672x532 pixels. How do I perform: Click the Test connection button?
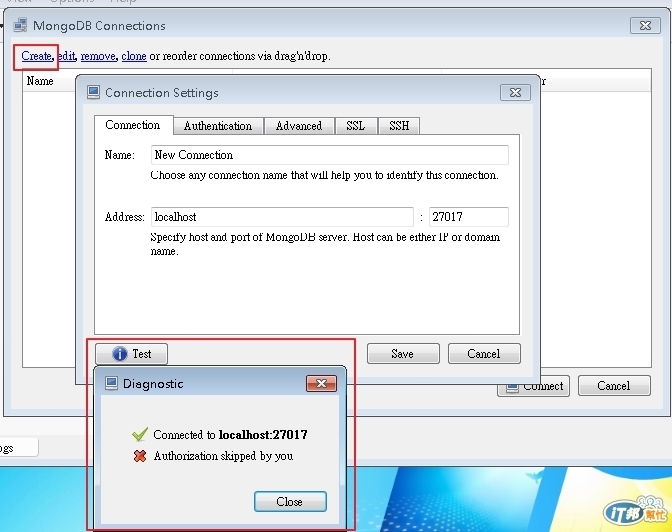click(131, 354)
